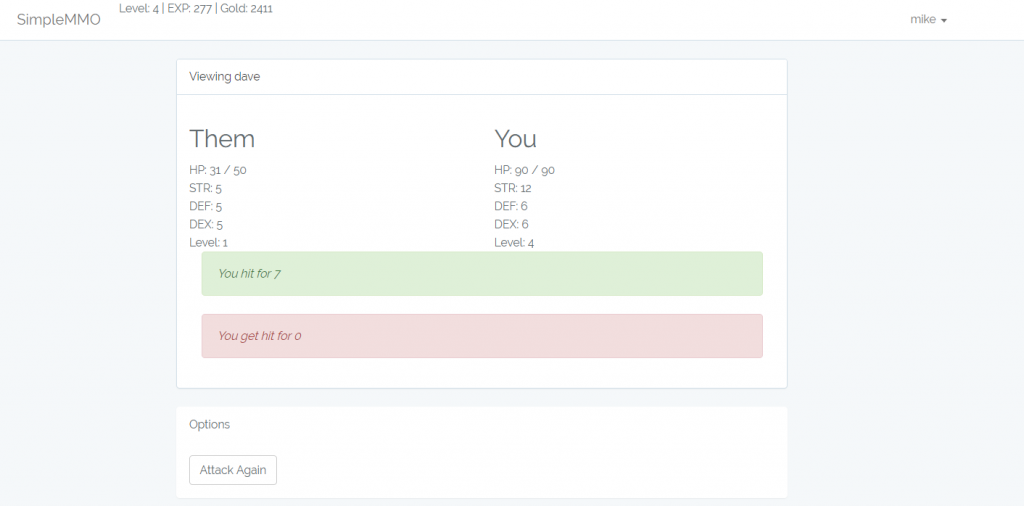Click opponent's 'Level: 1' text
The height and width of the screenshot is (506, 1024).
tap(208, 243)
